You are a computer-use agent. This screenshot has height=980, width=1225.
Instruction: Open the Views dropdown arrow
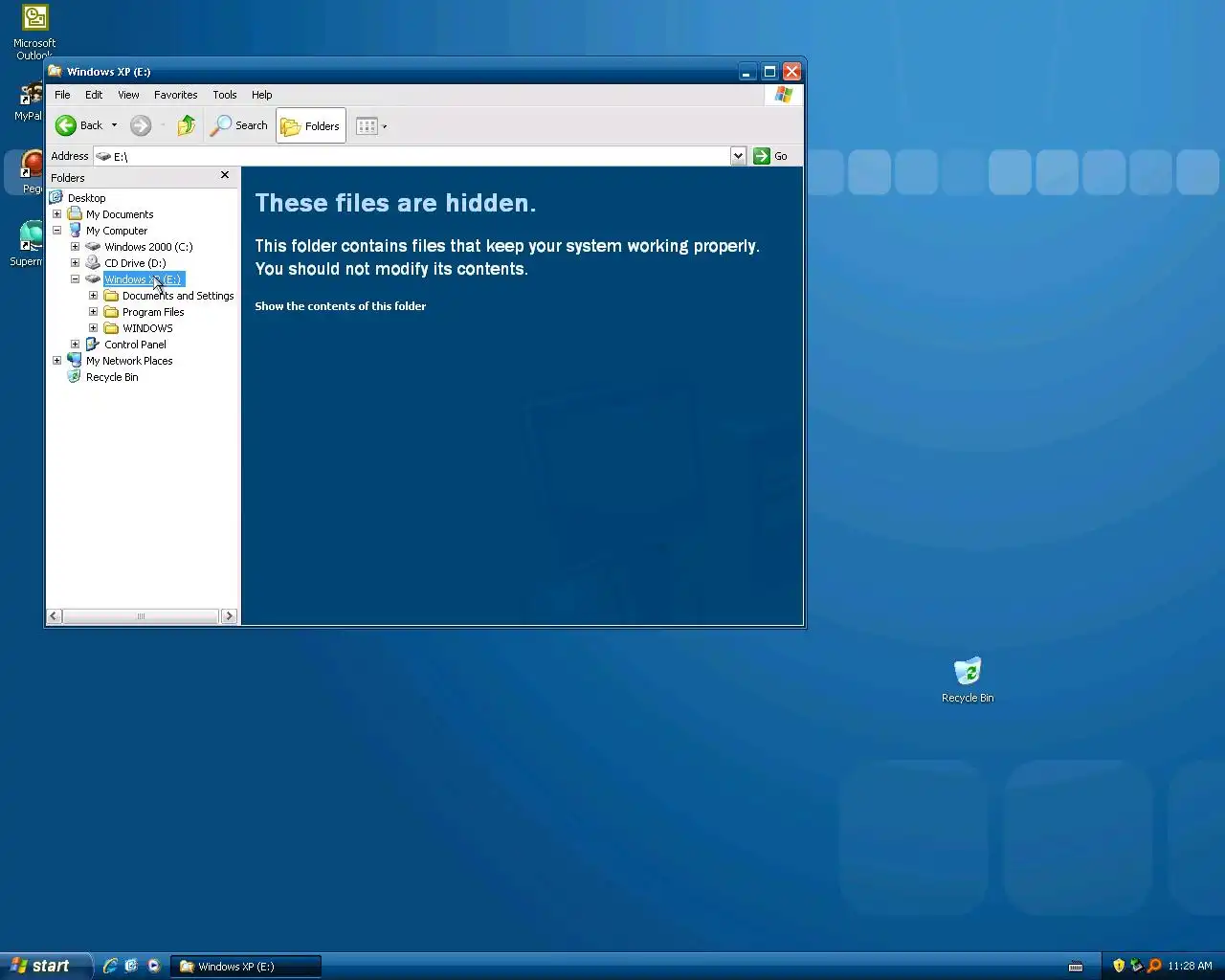point(385,126)
